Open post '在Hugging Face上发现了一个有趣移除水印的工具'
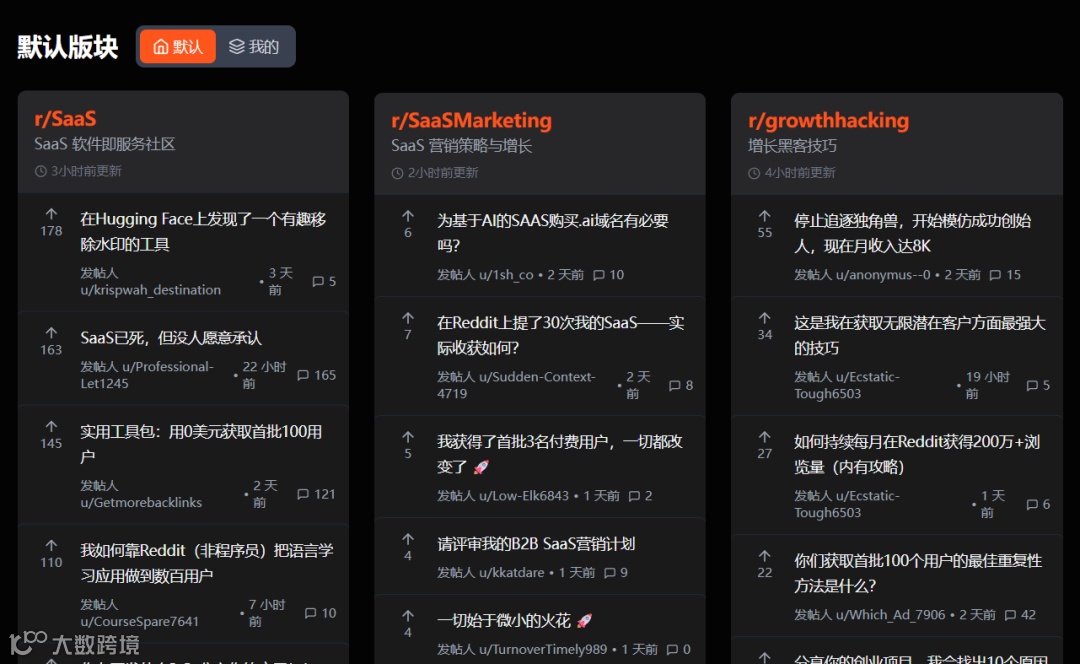Image resolution: width=1080 pixels, height=664 pixels. pyautogui.click(x=203, y=231)
